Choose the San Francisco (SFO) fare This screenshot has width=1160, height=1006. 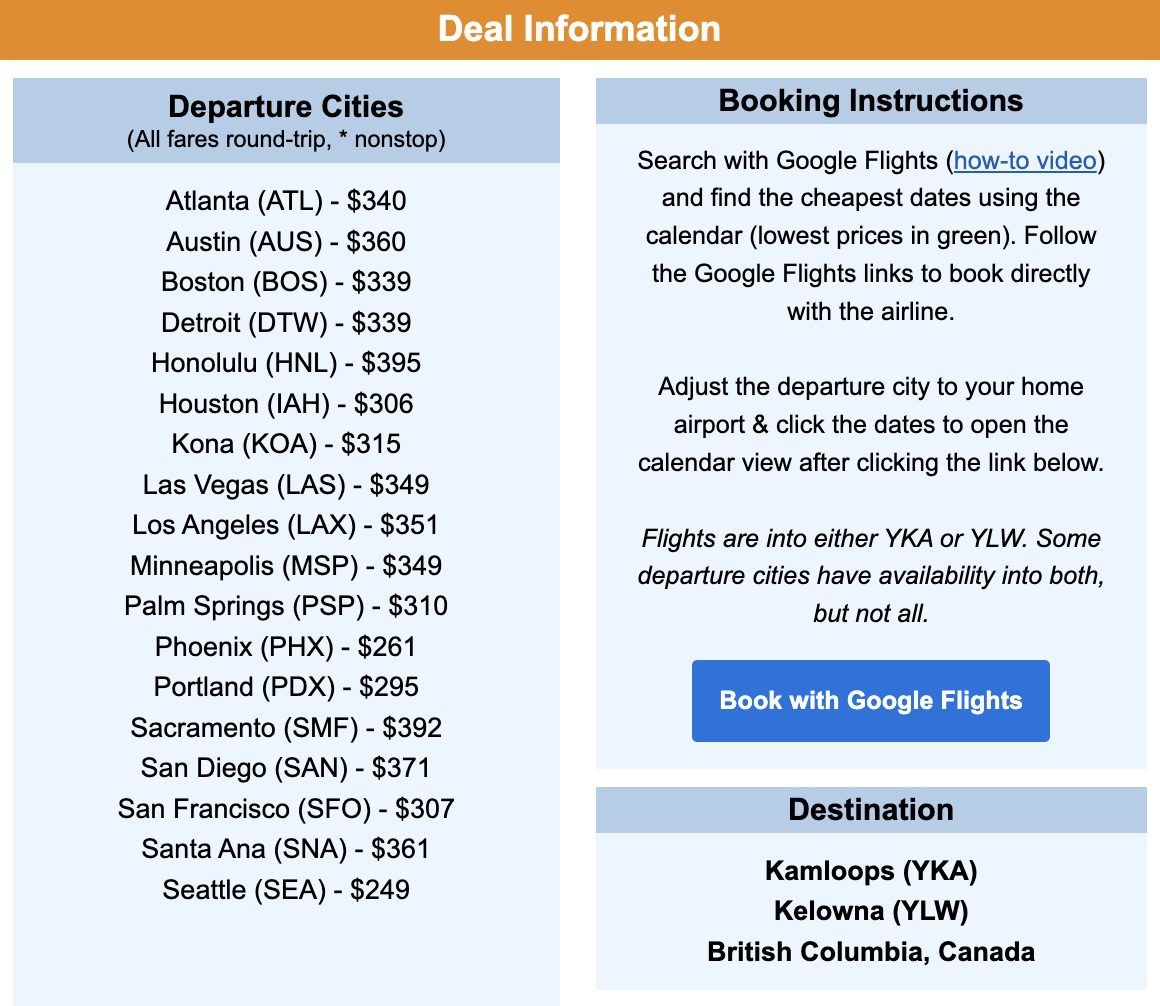286,808
